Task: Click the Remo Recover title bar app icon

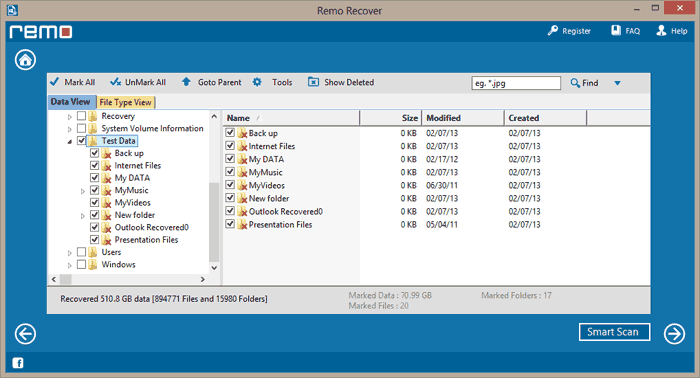Action: pos(12,10)
